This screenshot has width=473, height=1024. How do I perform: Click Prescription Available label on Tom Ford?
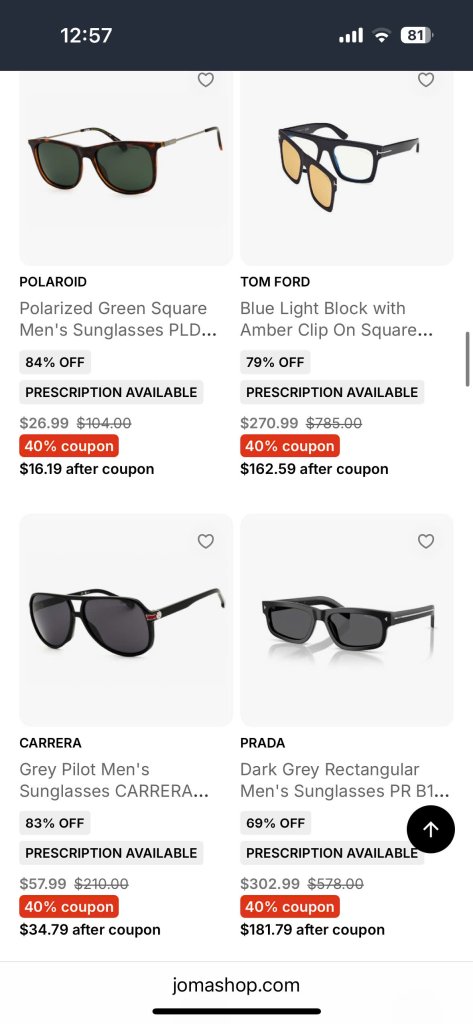(332, 392)
